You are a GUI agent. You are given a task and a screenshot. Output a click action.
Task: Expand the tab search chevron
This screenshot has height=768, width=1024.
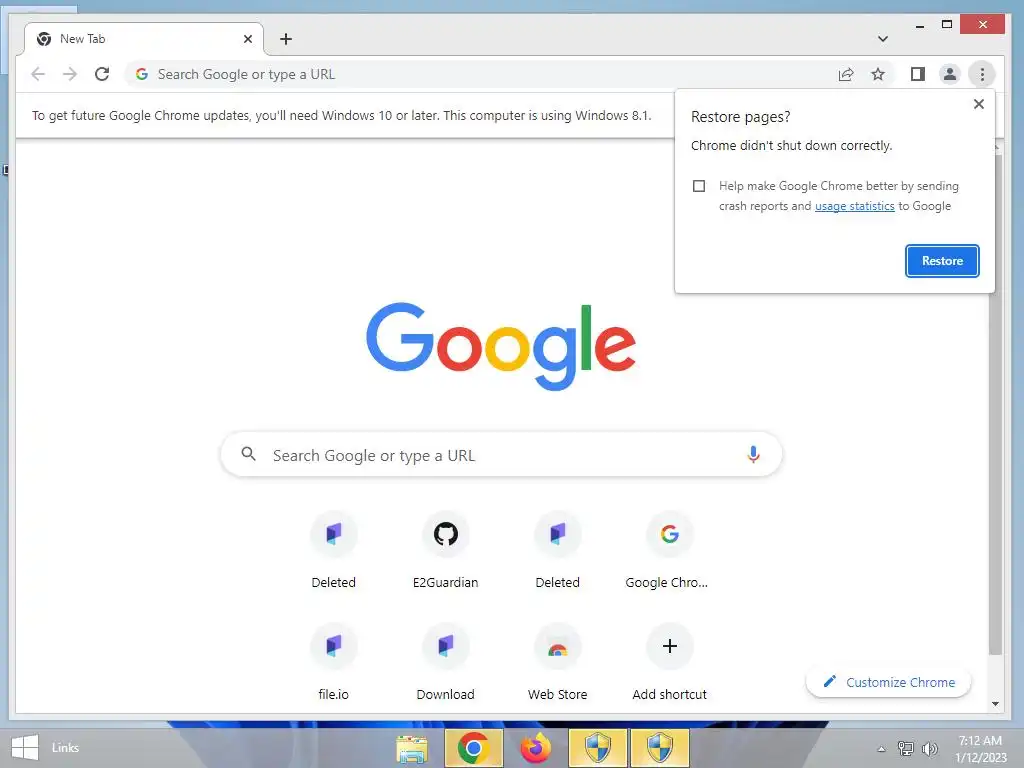(883, 39)
